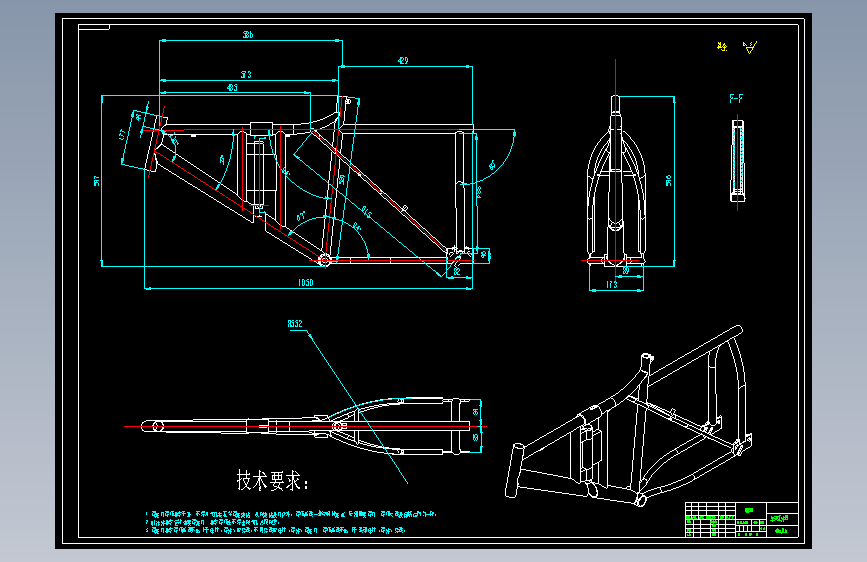867x562 pixels.
Task: Select the R552 radius label
Action: (295, 324)
